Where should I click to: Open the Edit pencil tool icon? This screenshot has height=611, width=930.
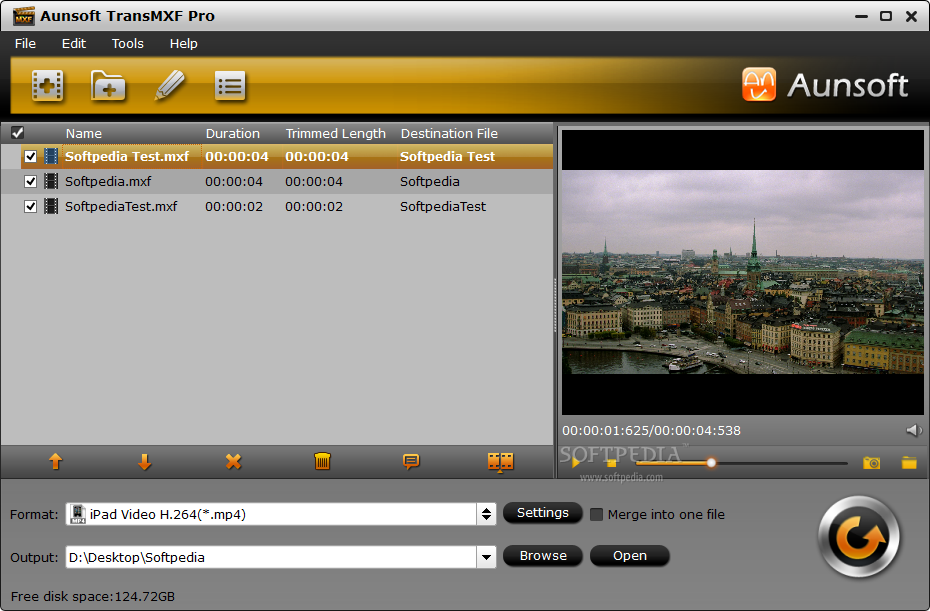point(170,85)
